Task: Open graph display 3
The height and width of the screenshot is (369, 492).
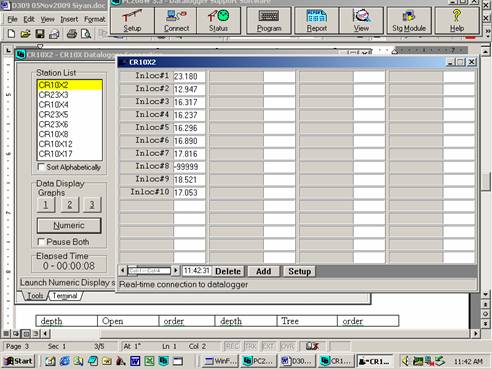Action: pos(92,204)
